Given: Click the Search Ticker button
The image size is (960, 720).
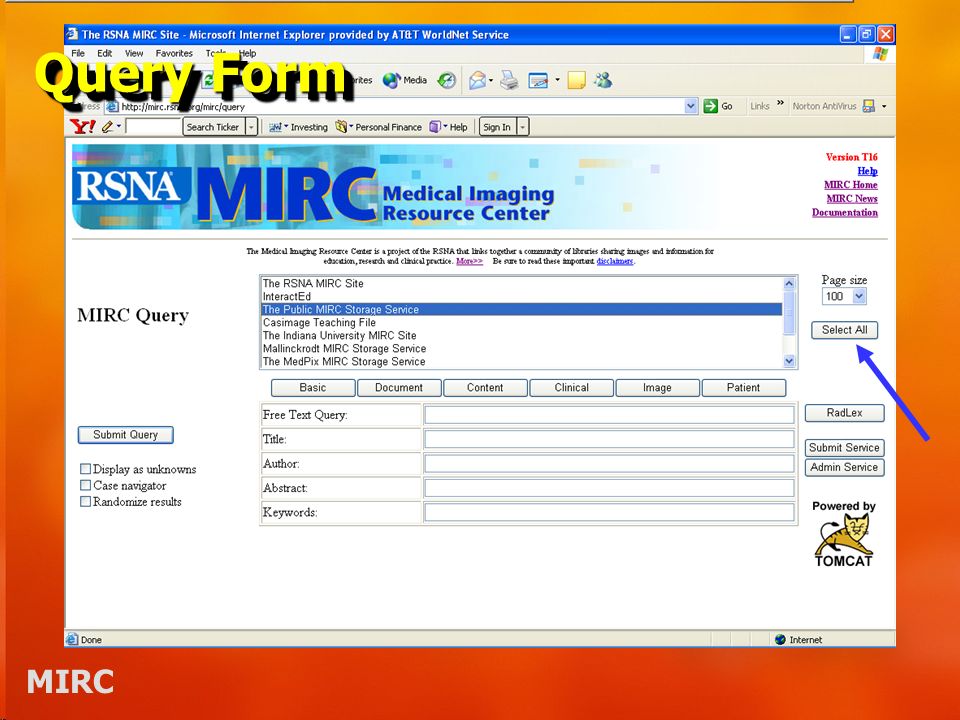Looking at the screenshot, I should coord(213,127).
